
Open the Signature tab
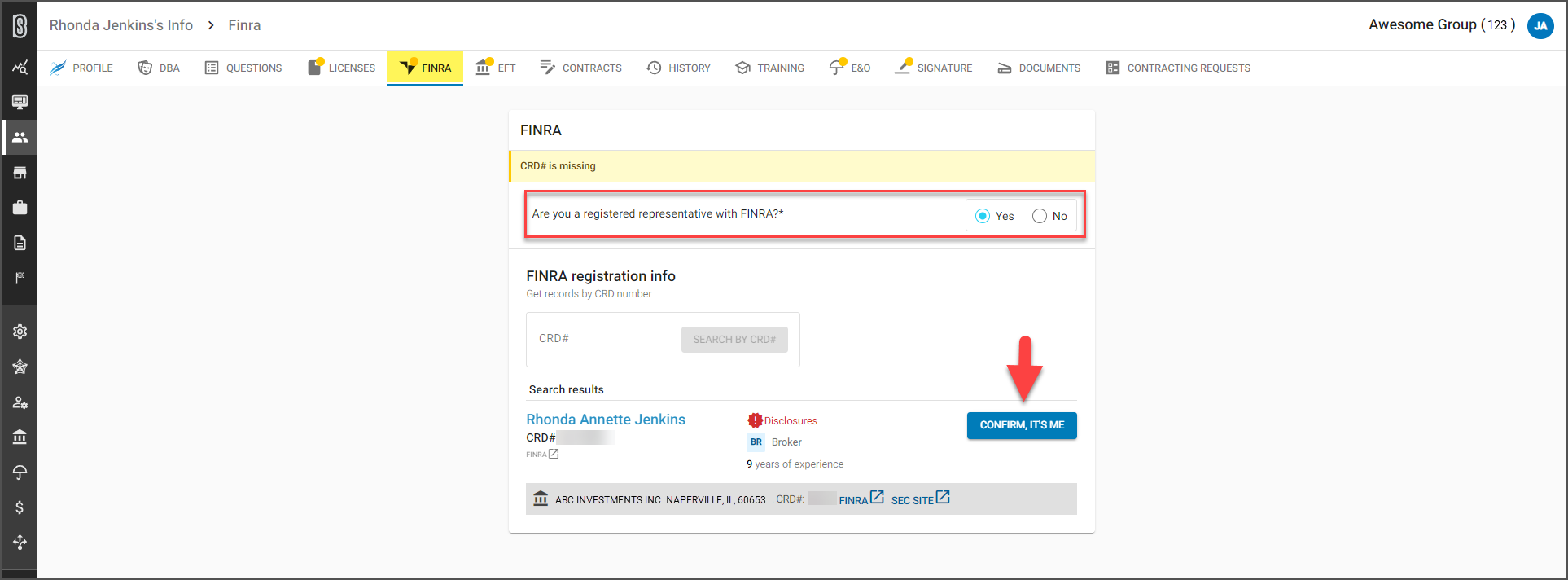pos(934,68)
